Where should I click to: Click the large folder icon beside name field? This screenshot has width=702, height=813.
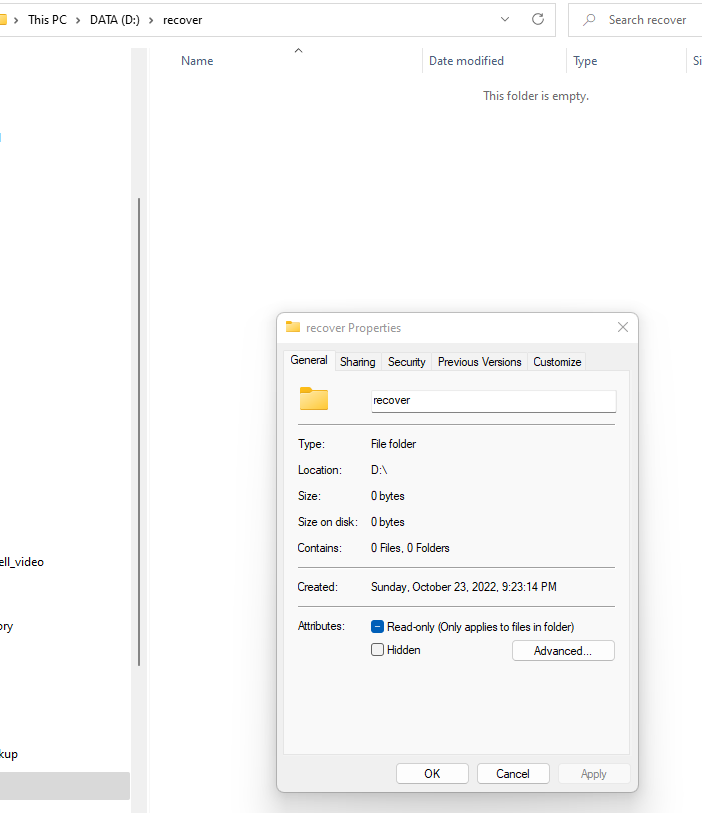coord(314,399)
